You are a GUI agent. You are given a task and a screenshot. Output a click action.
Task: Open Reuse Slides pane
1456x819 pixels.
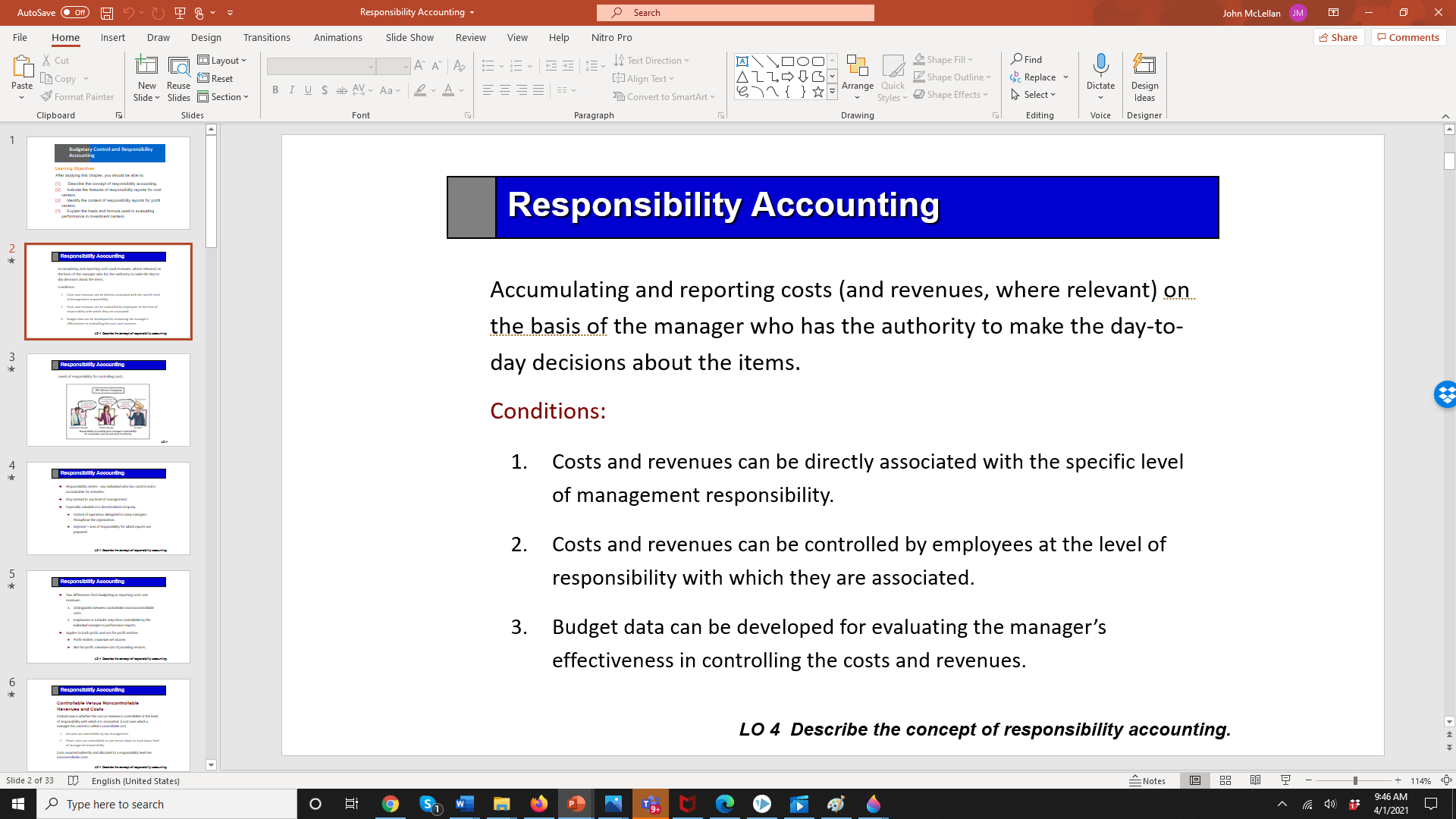coord(179,78)
